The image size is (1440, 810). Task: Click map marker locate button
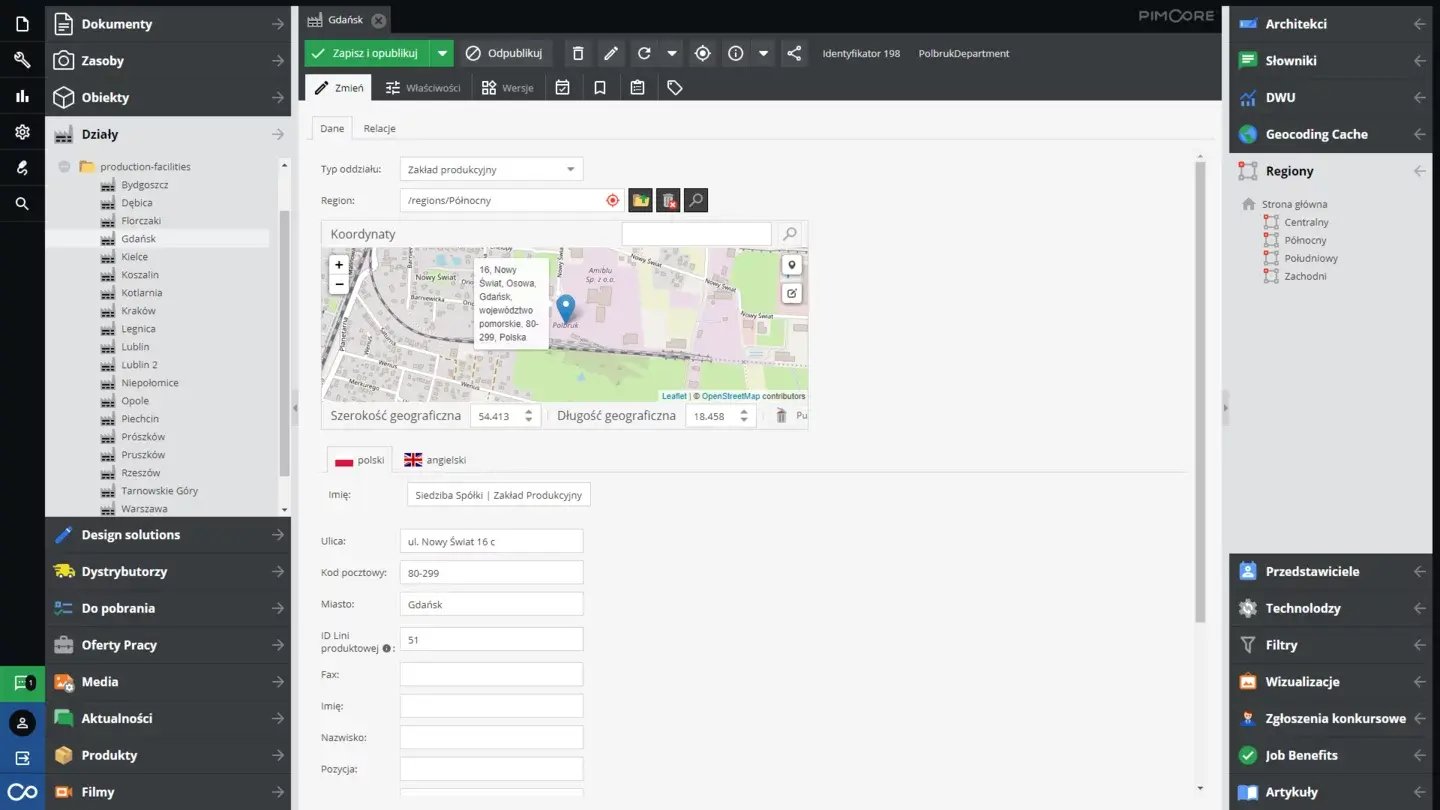(x=792, y=265)
